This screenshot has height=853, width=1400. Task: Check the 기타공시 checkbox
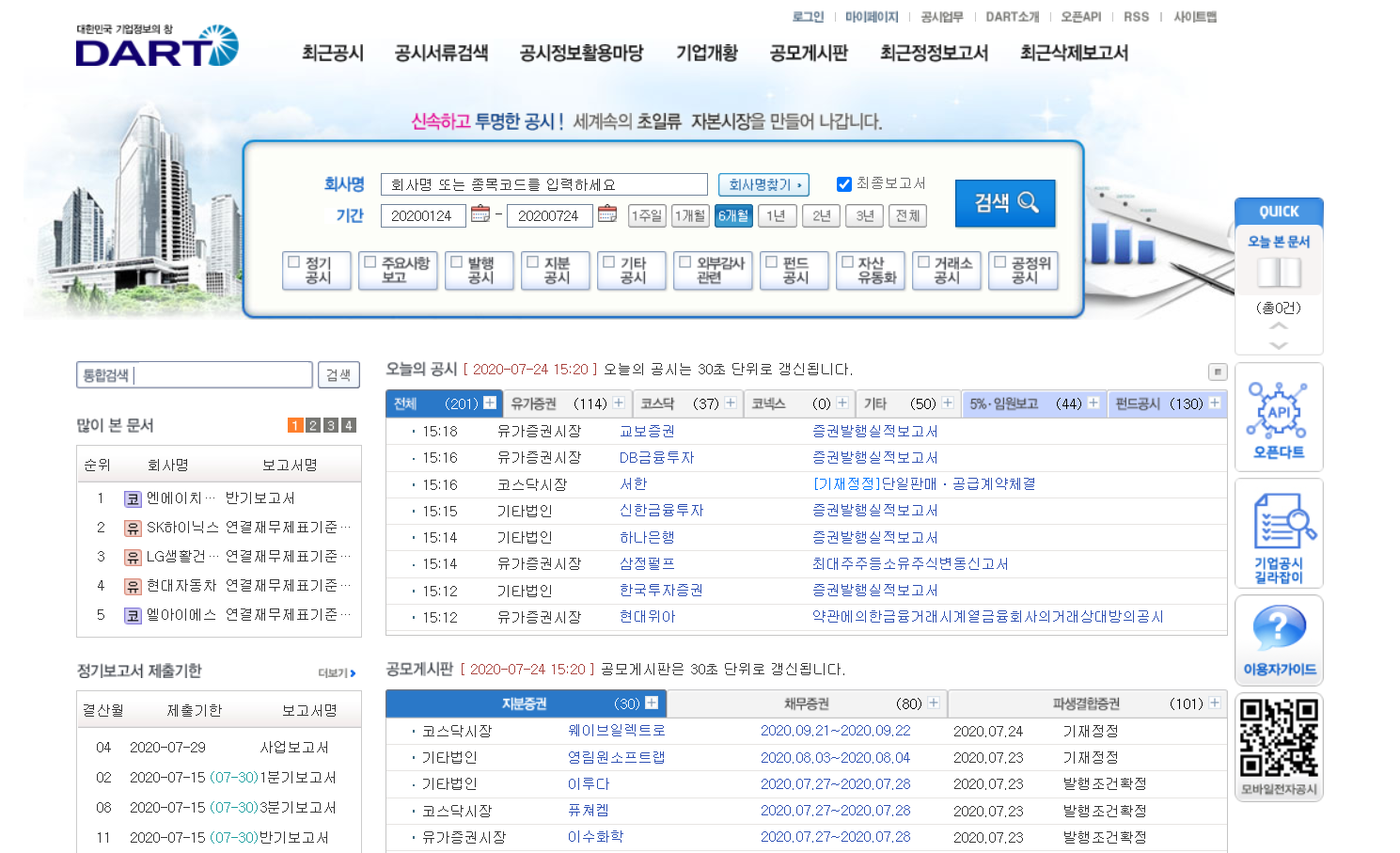click(x=609, y=262)
